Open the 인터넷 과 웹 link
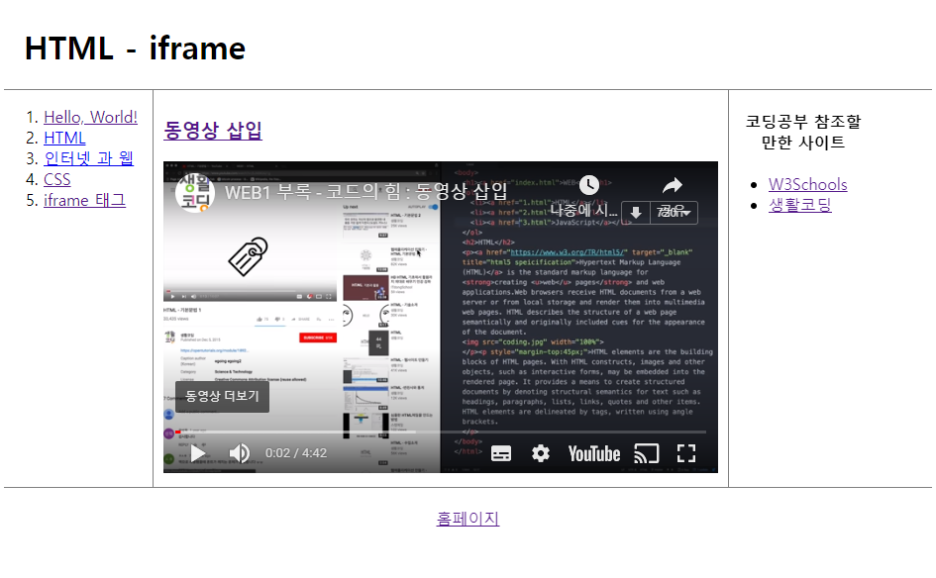Viewport: 936px width, 578px height. click(x=88, y=158)
